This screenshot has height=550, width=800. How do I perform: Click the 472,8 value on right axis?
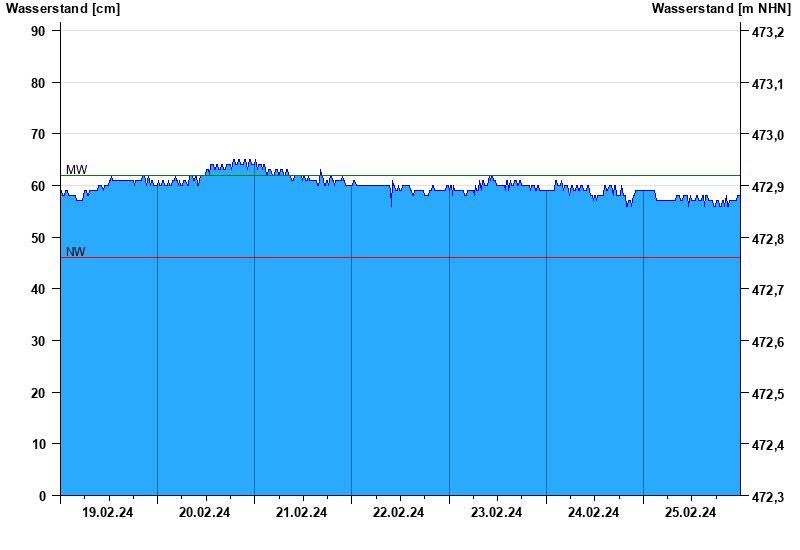coord(768,239)
